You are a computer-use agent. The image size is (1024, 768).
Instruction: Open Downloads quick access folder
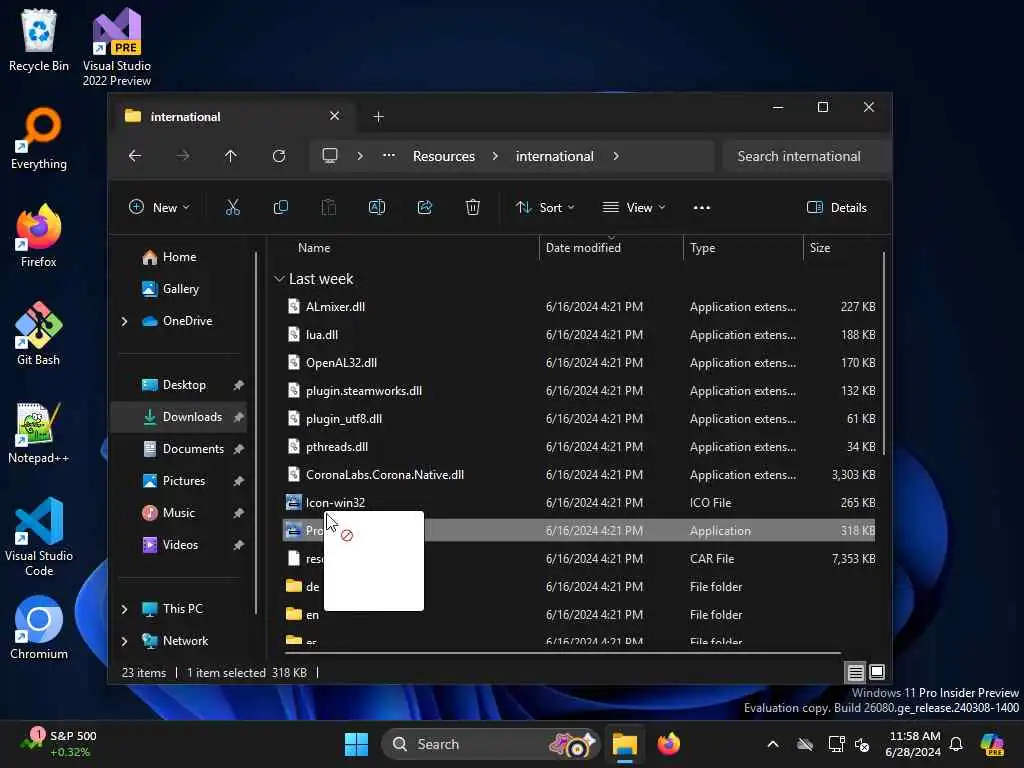(x=181, y=417)
